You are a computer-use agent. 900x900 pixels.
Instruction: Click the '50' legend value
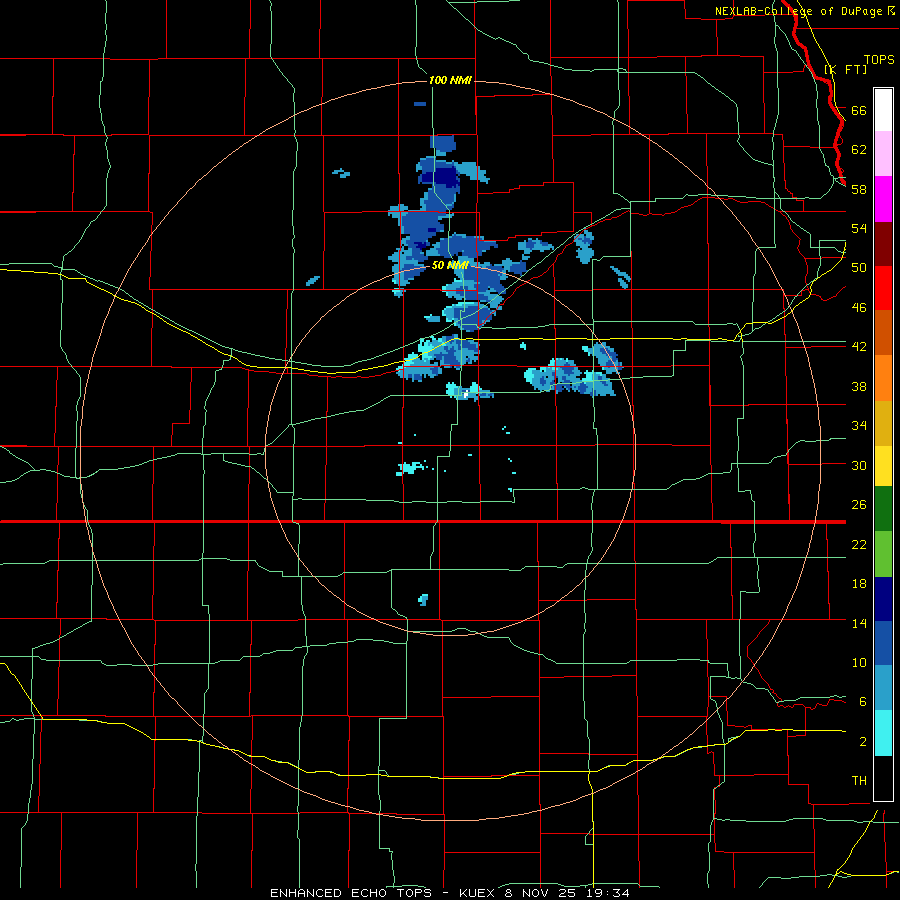click(859, 268)
